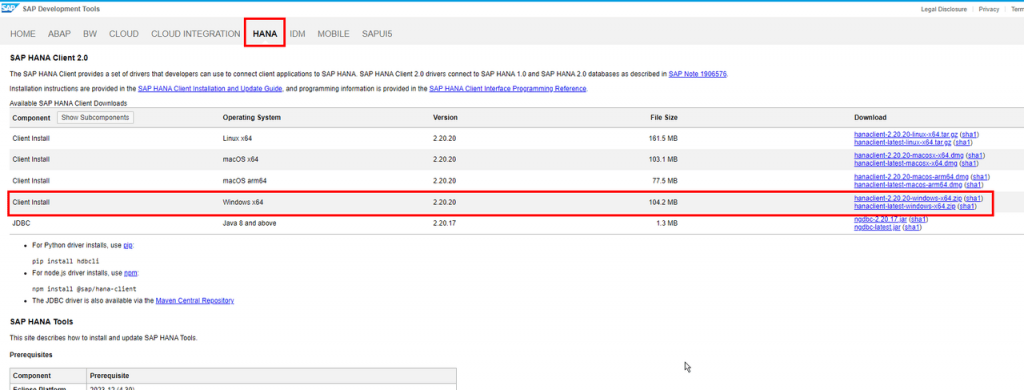Open the IDM tab
Image resolution: width=1024 pixels, height=390 pixels.
coord(297,33)
